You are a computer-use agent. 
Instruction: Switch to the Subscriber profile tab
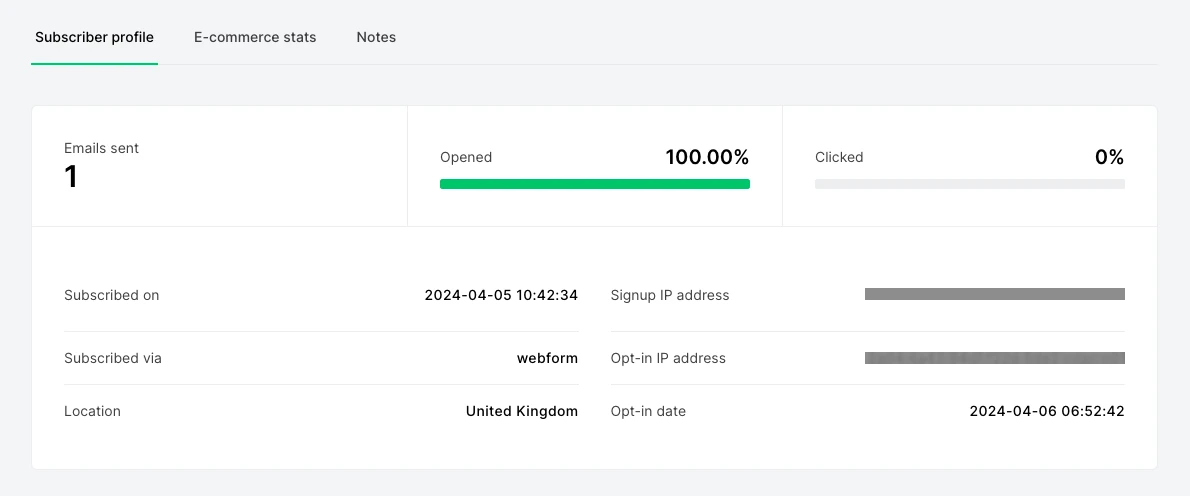point(94,38)
